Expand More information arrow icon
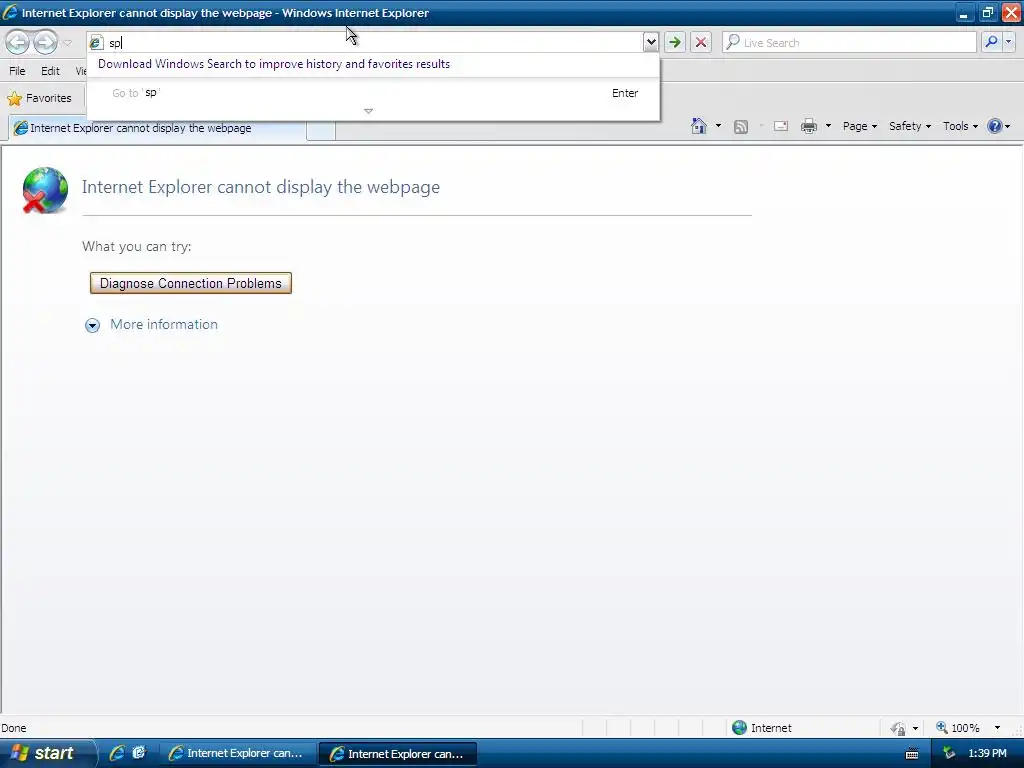The image size is (1024, 768). point(93,325)
